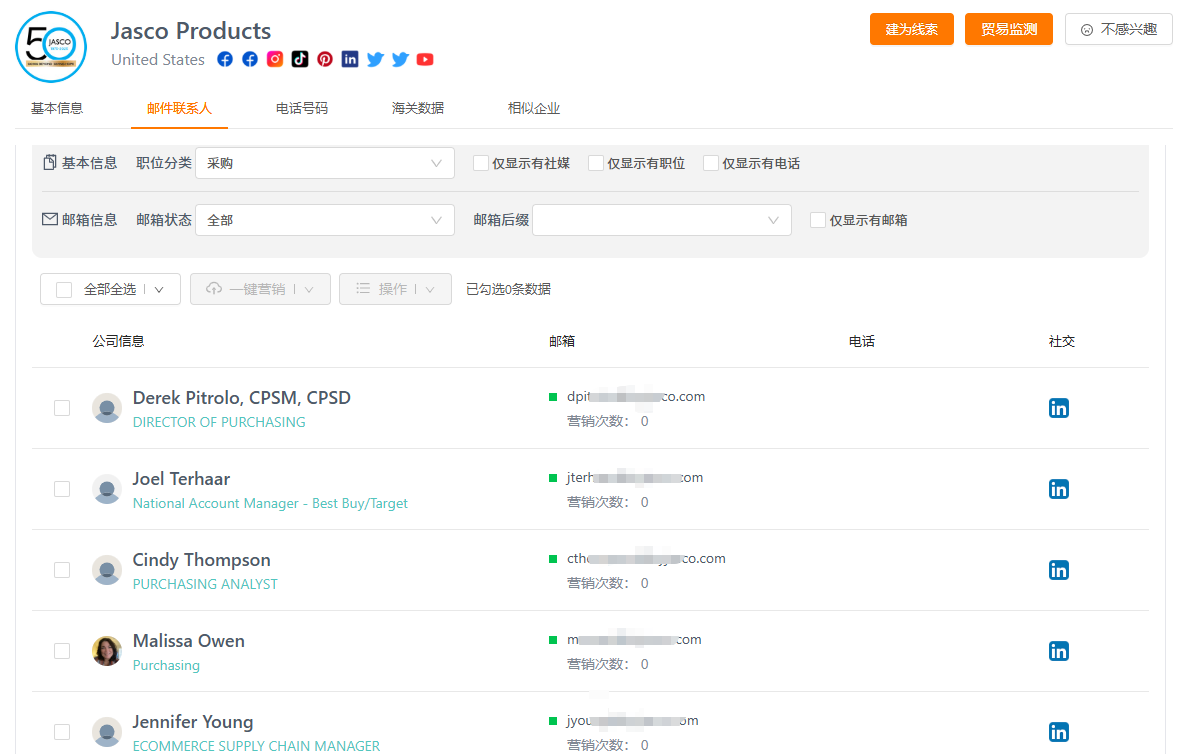1187x754 pixels.
Task: Open Cindy Thompson's LinkedIn profile icon
Action: (x=1058, y=570)
